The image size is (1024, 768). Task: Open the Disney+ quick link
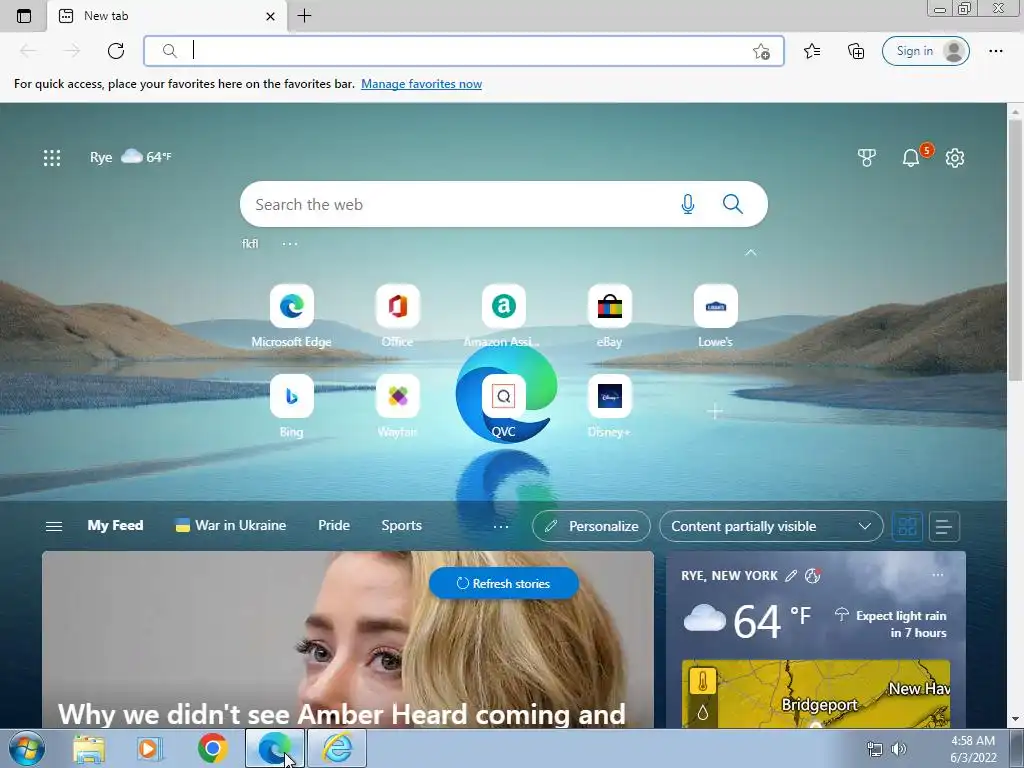(x=609, y=406)
